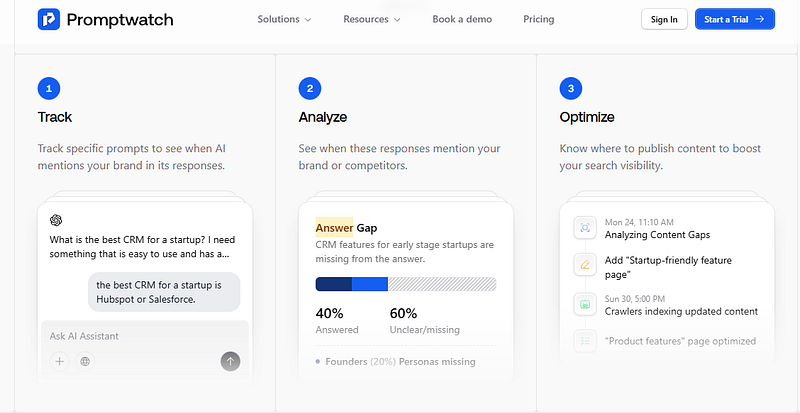The width and height of the screenshot is (800, 413).
Task: Click the best CRM for startup question
Action: [142, 247]
